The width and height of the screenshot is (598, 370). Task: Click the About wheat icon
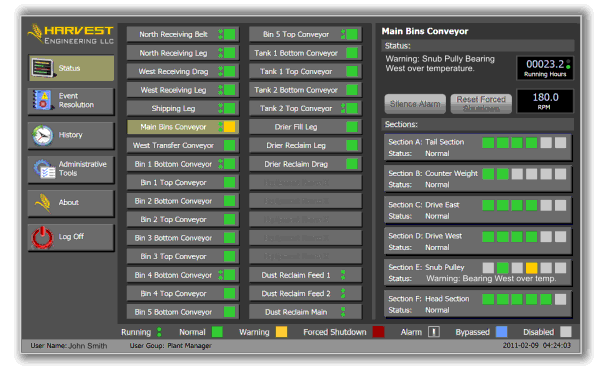point(43,203)
